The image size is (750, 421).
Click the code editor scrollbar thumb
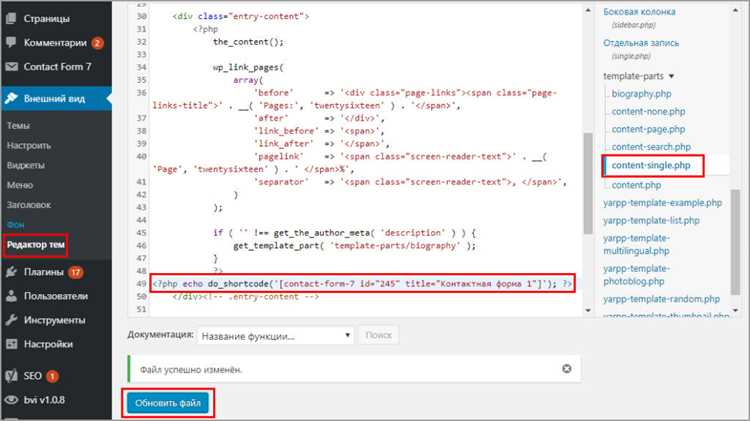tap(588, 184)
